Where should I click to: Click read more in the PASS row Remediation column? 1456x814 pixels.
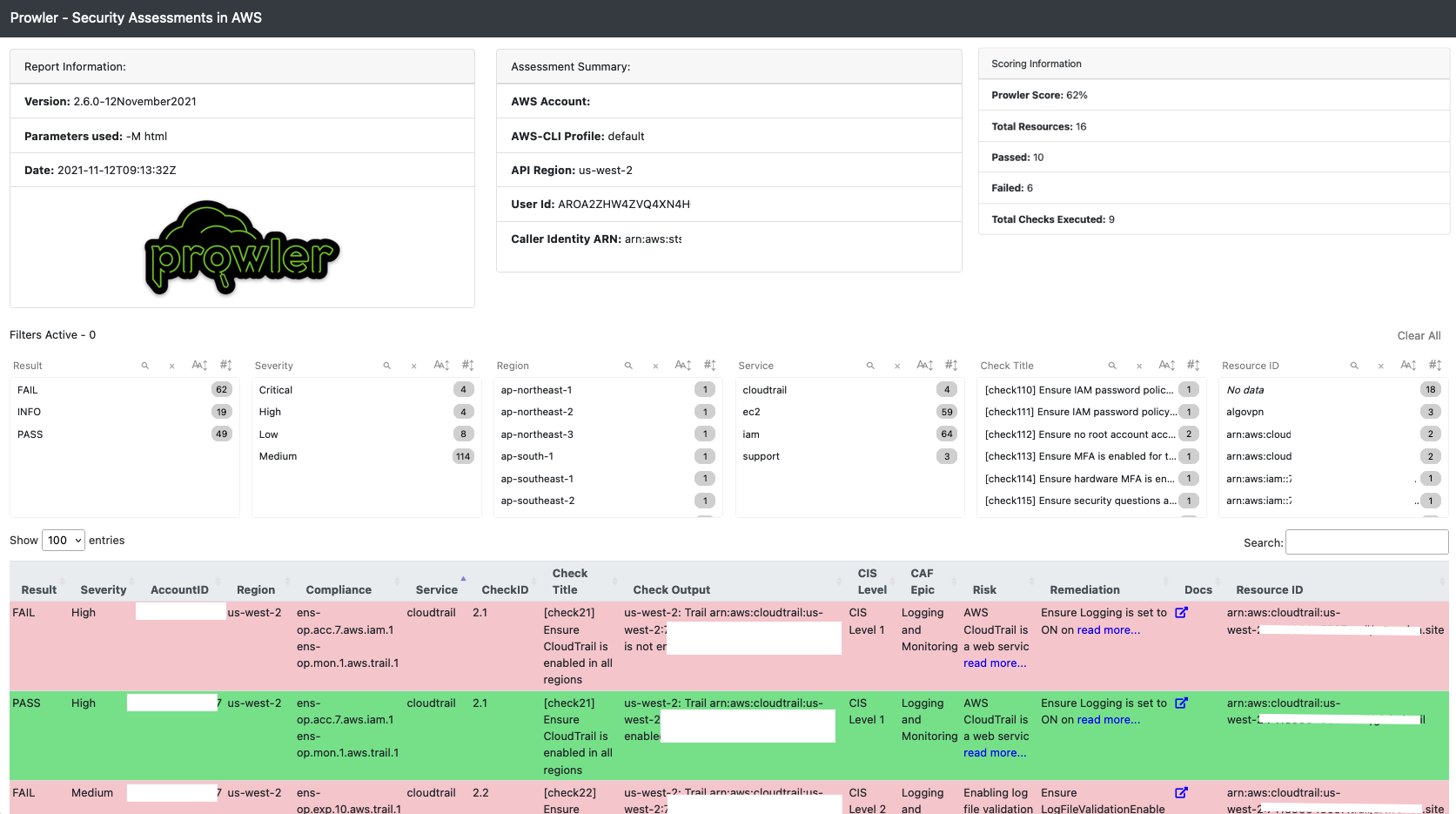click(1108, 719)
